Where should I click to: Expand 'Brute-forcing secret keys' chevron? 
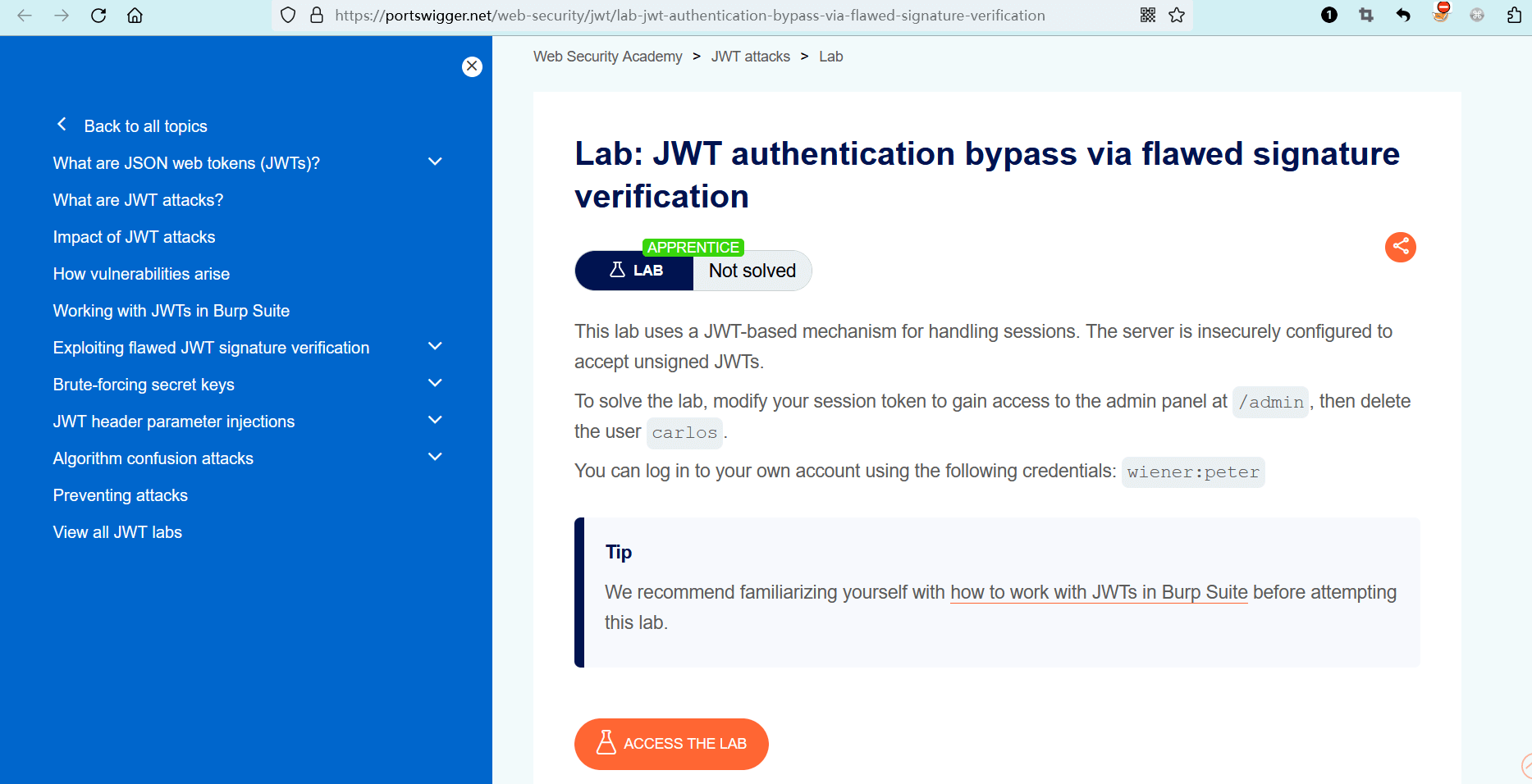coord(436,383)
